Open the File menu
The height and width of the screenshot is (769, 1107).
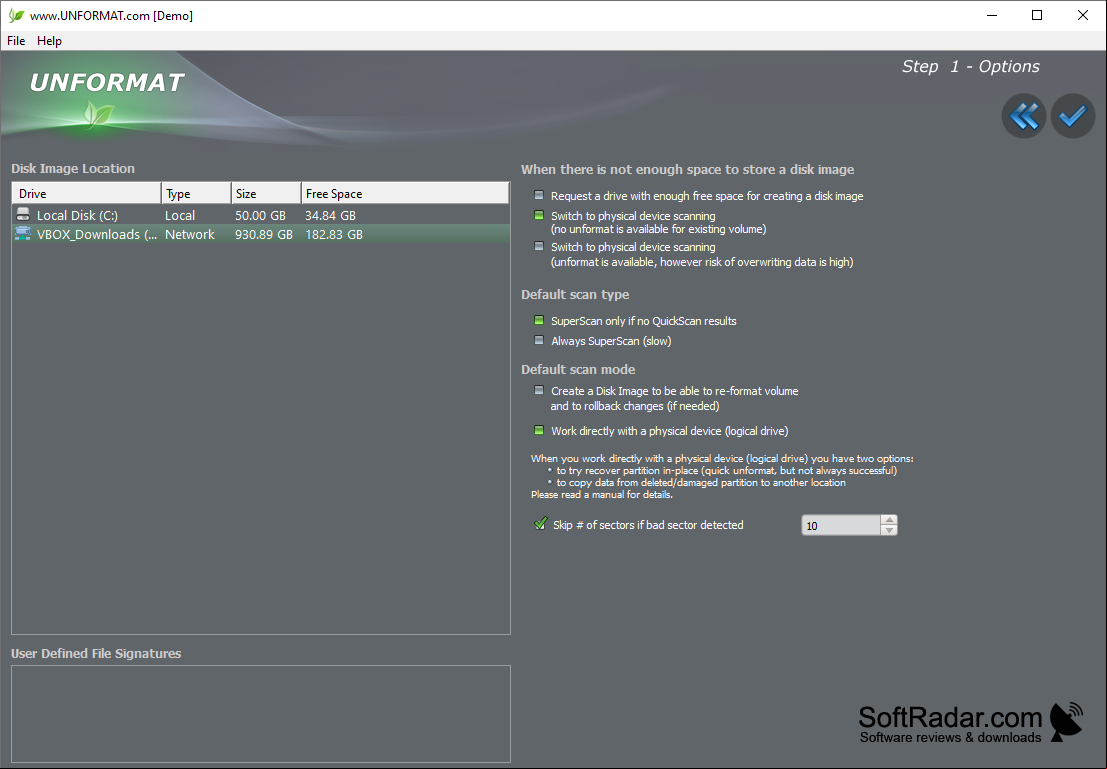[16, 41]
